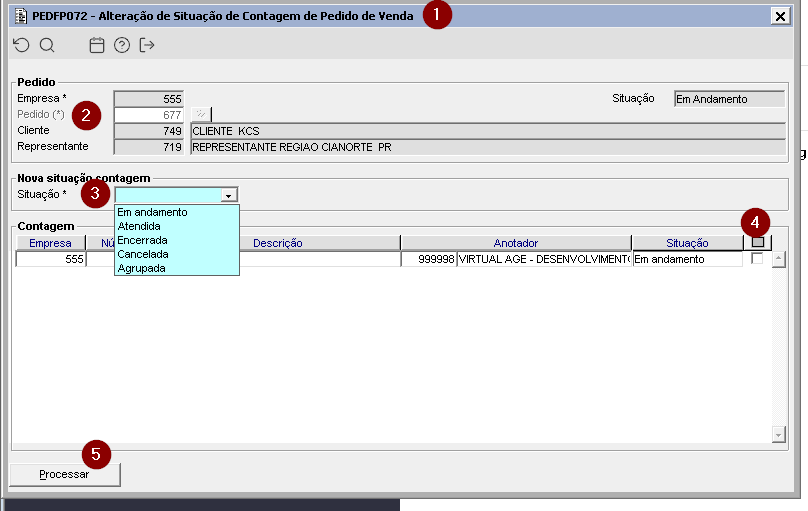Click the VIRTUAL AGE - DESENVOLVIMENTO cell

pos(544,259)
